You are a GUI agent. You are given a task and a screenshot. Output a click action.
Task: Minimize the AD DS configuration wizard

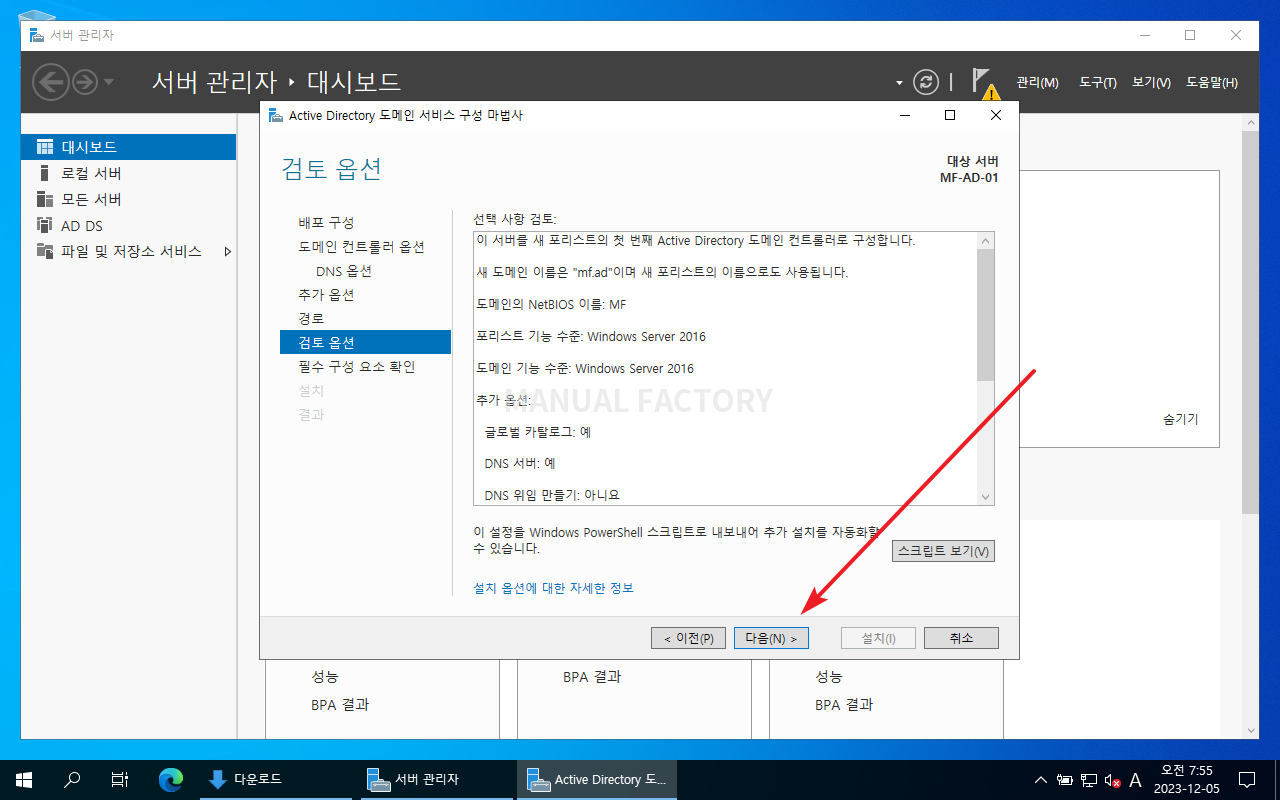pyautogui.click(x=903, y=115)
